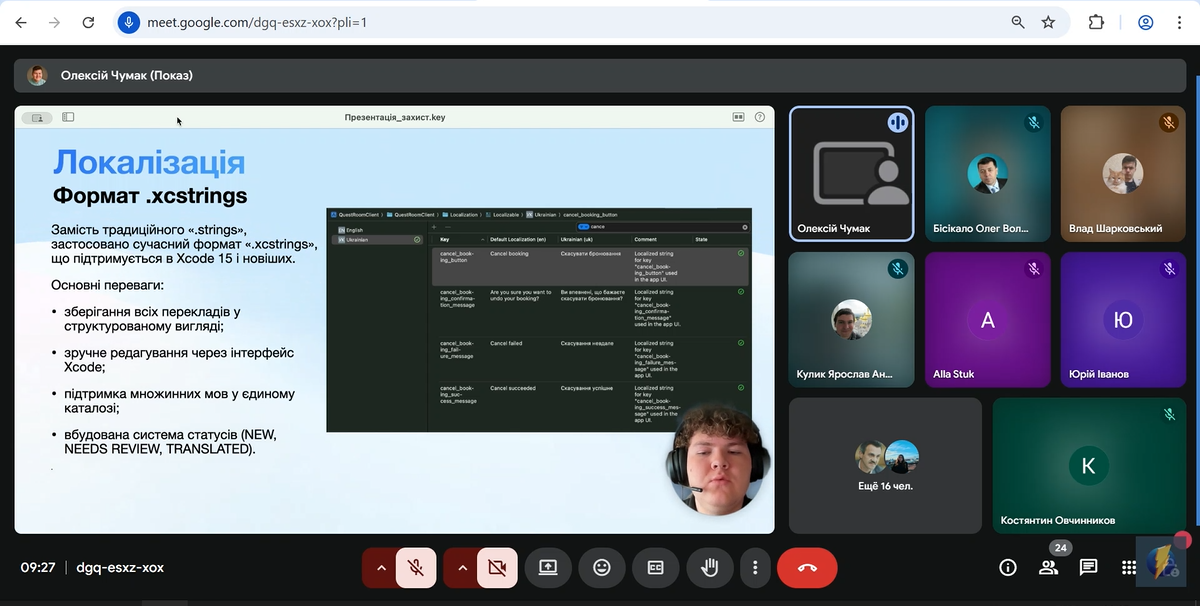Toggle closed captions

coord(655,568)
